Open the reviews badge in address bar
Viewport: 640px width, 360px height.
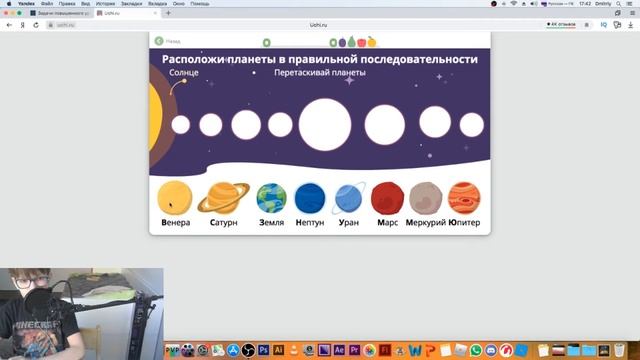pos(561,25)
